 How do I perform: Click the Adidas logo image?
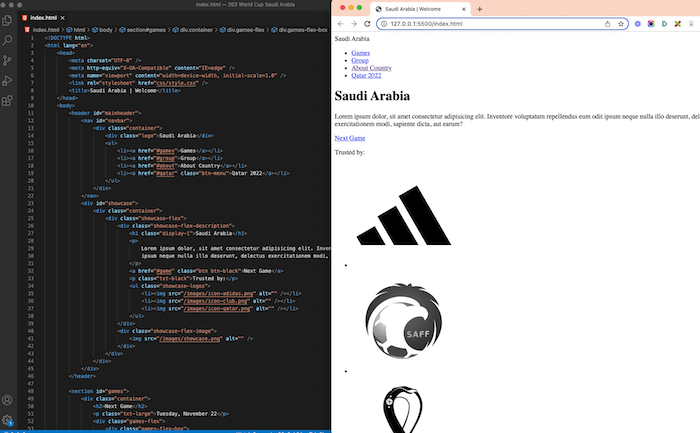404,215
